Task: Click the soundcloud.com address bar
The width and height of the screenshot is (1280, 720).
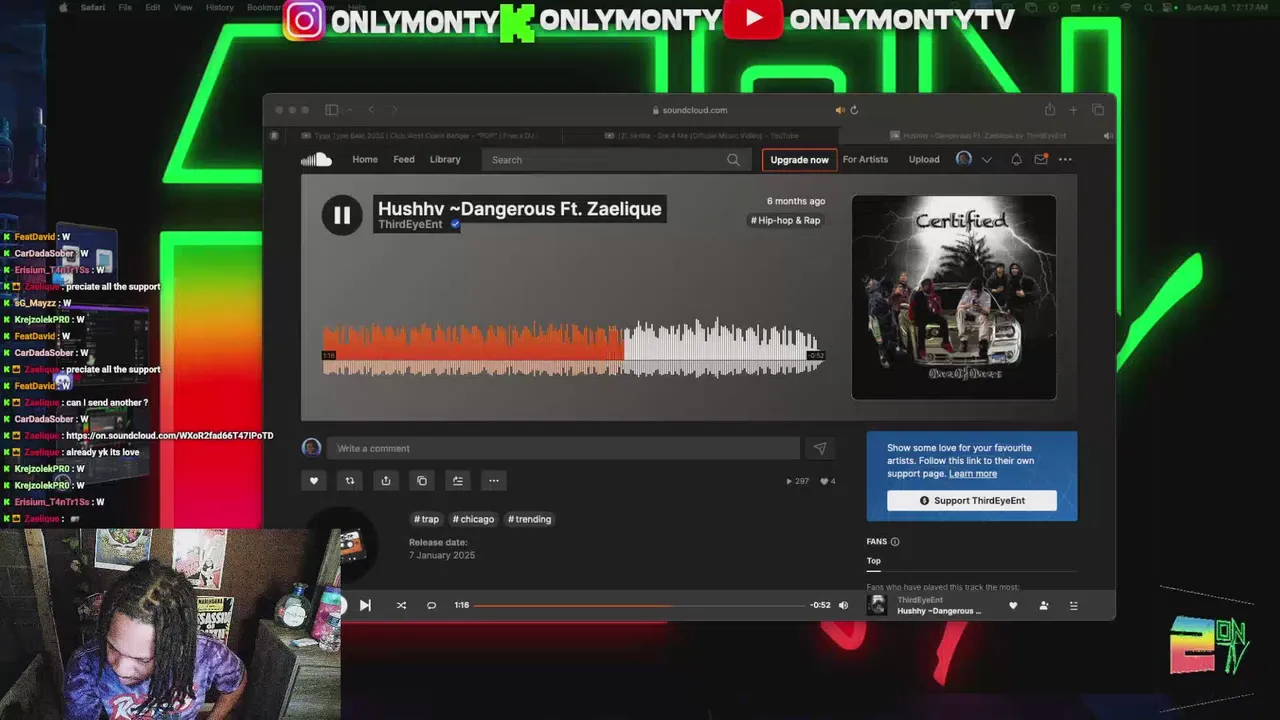Action: point(690,110)
